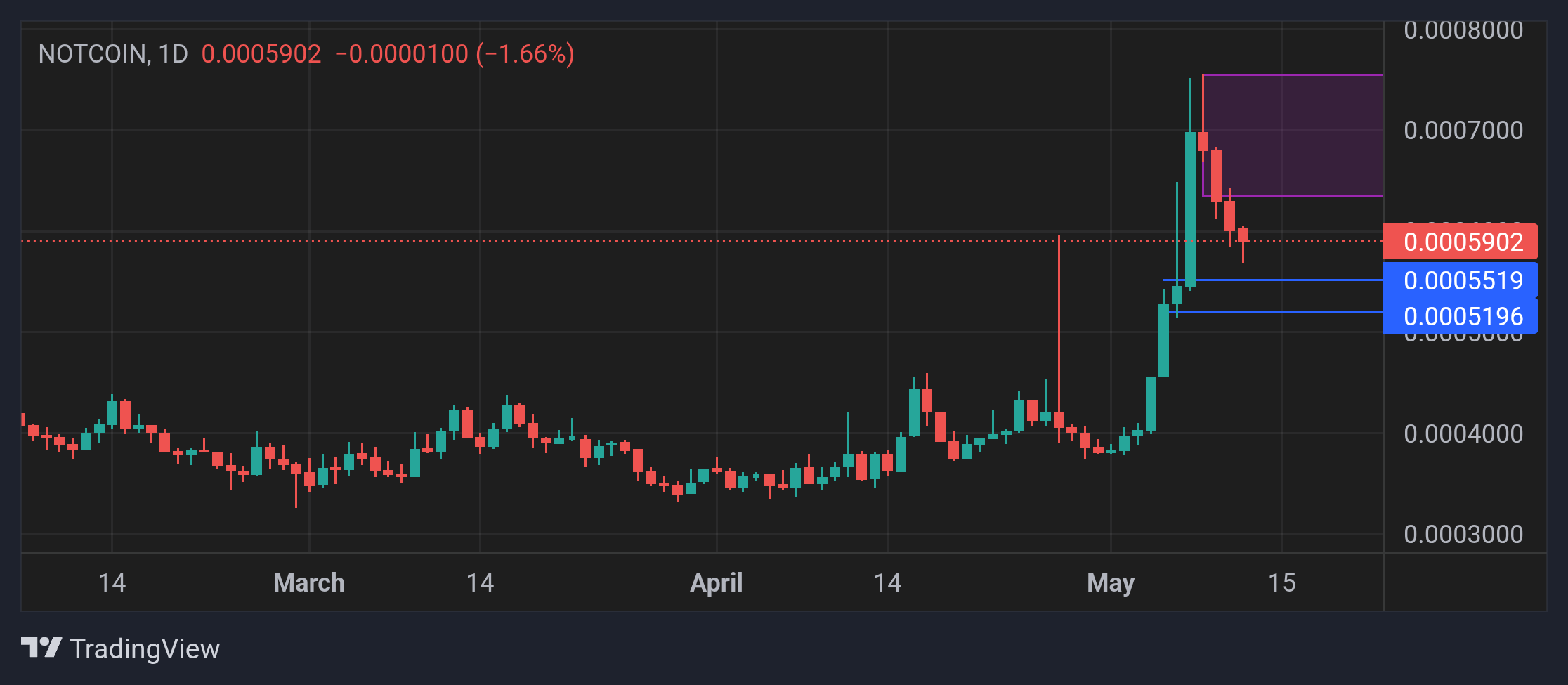
Task: Click legend price 0.0005902 beside NOTCOIN, 1D
Action: pyautogui.click(x=261, y=54)
